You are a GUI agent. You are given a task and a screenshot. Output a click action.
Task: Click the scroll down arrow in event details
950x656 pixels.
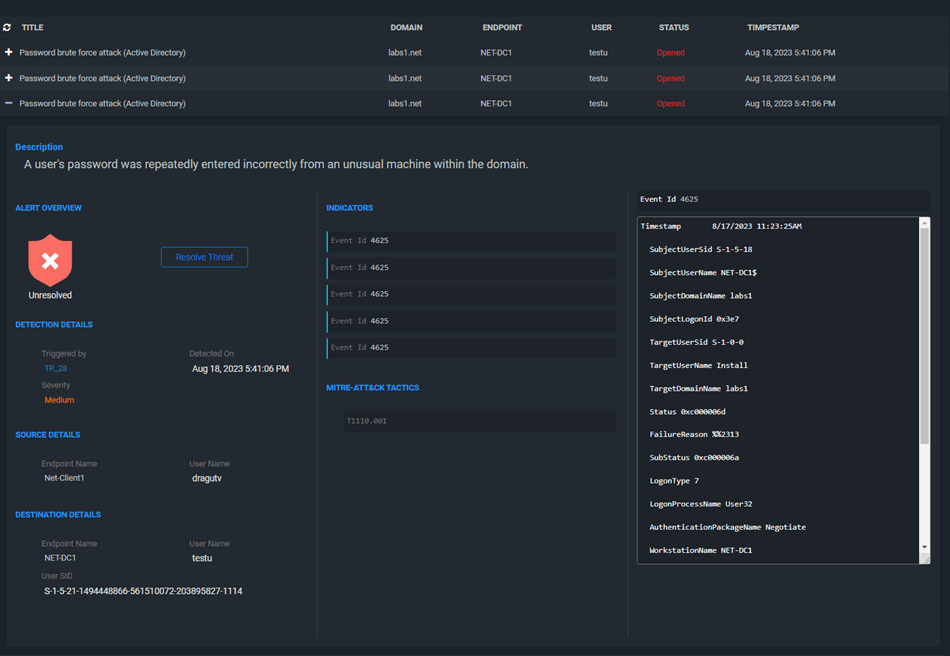924,547
